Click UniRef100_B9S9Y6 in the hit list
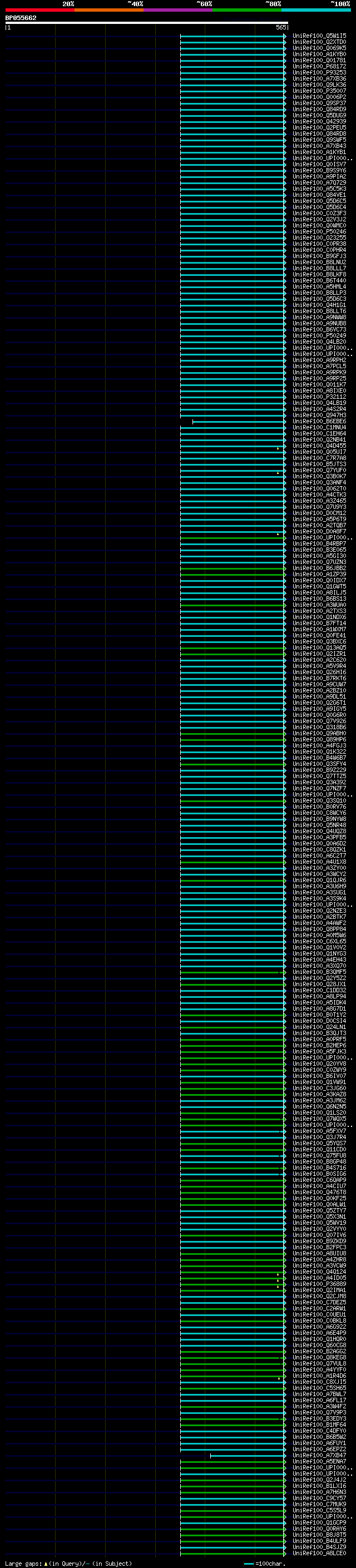The image size is (356, 1568). pyautogui.click(x=319, y=170)
